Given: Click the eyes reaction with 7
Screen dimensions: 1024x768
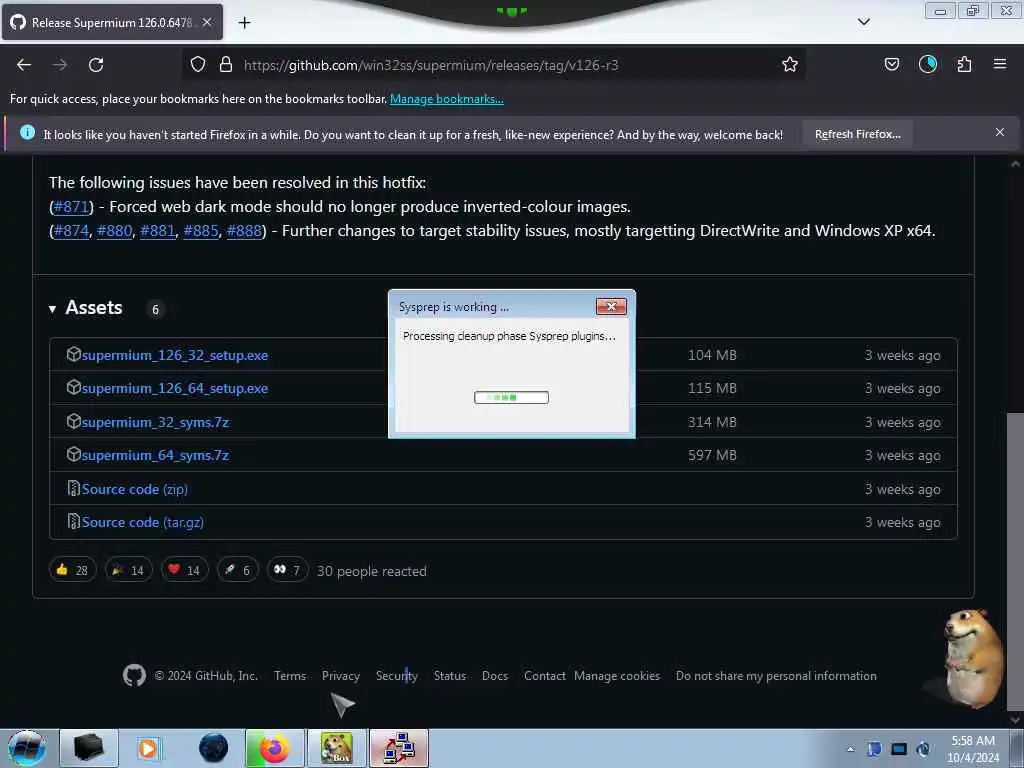Looking at the screenshot, I should click(x=287, y=570).
